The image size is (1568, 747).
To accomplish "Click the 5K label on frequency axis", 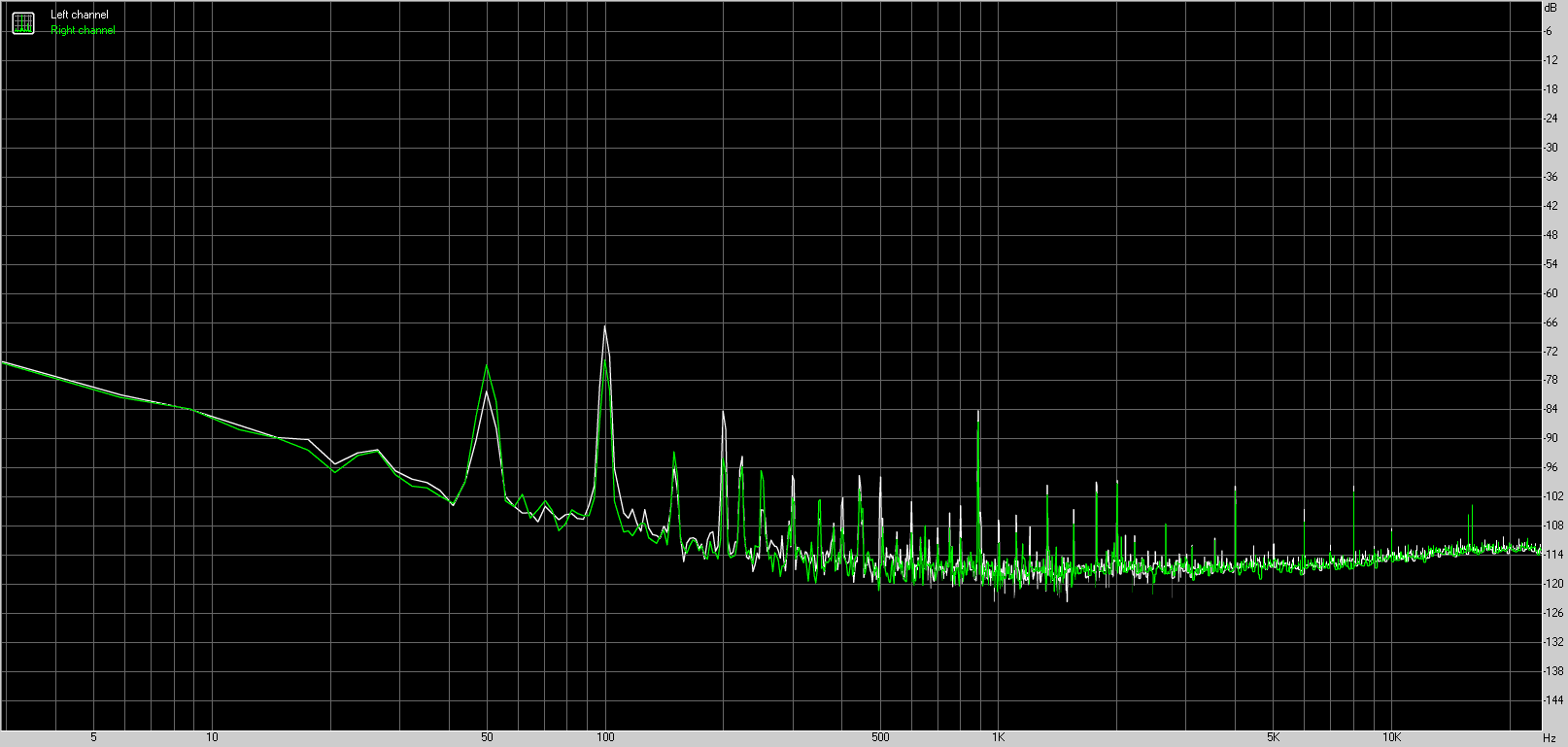I will click(x=1273, y=737).
